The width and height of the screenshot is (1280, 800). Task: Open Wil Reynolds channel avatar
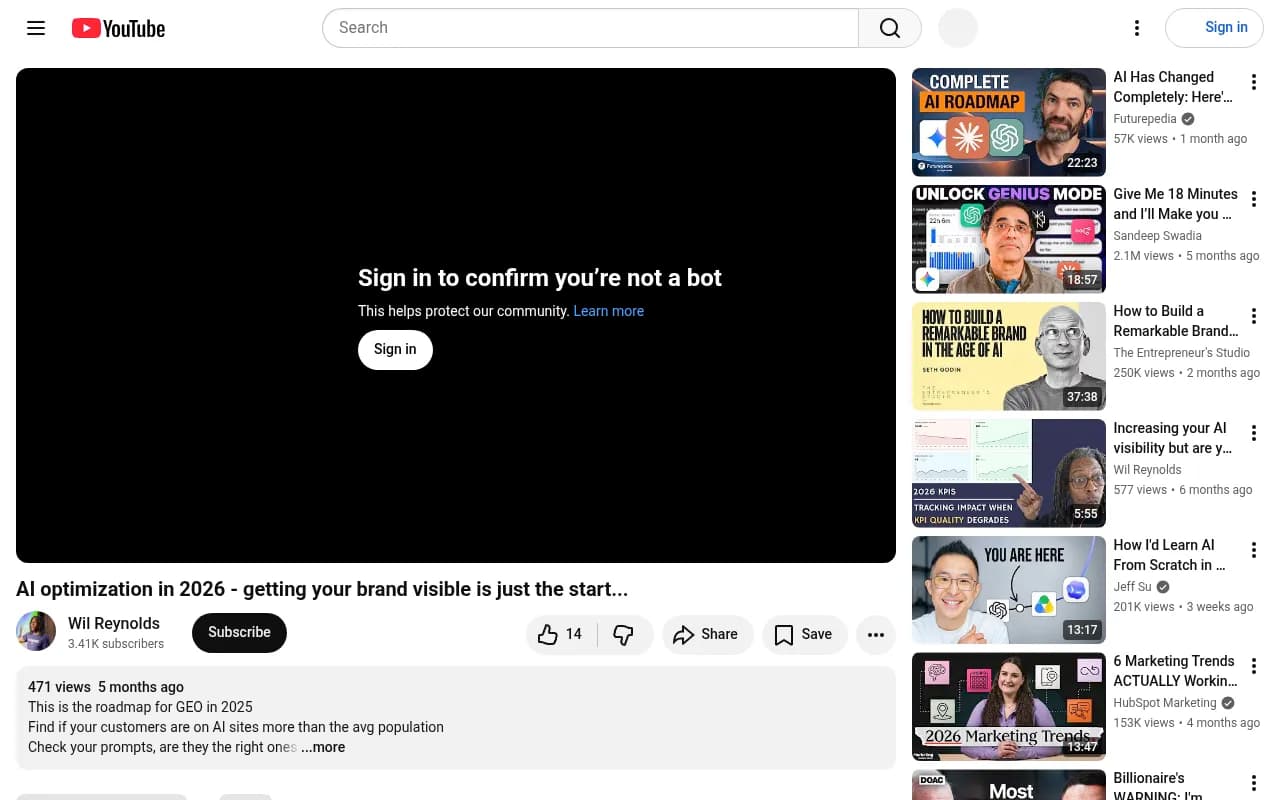point(36,632)
